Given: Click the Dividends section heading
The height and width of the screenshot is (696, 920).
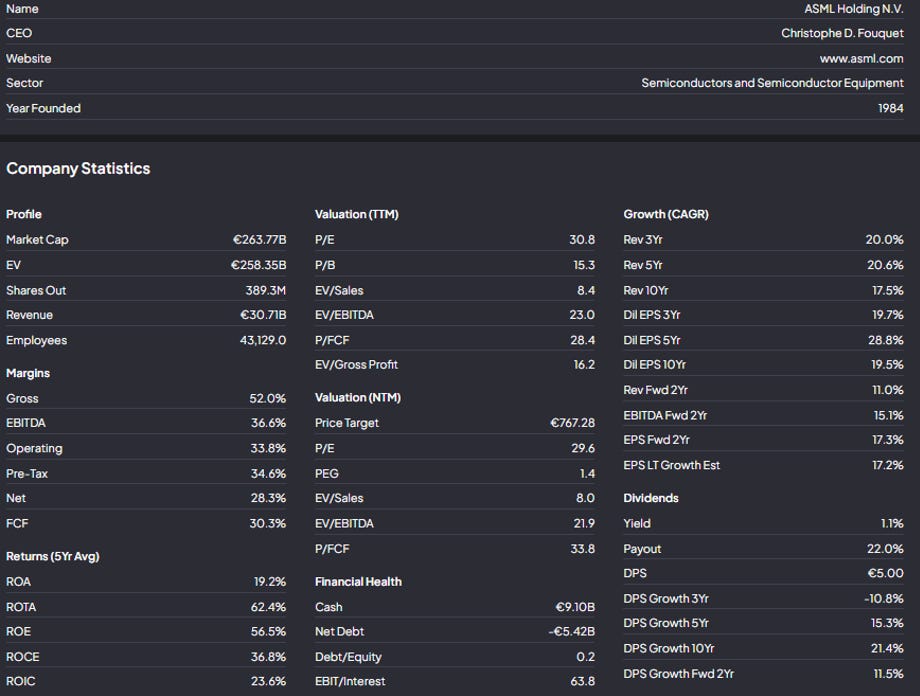Looking at the screenshot, I should click(x=651, y=498).
